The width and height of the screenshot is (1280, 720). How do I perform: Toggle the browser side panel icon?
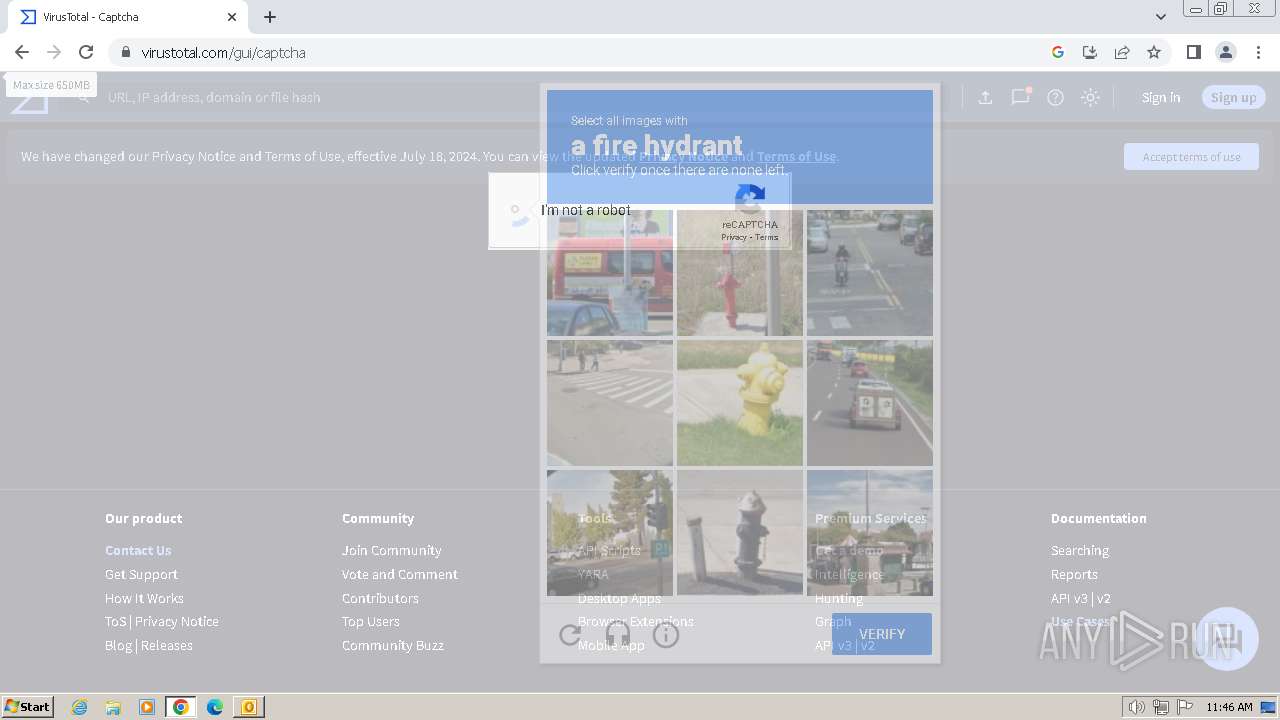click(1193, 52)
